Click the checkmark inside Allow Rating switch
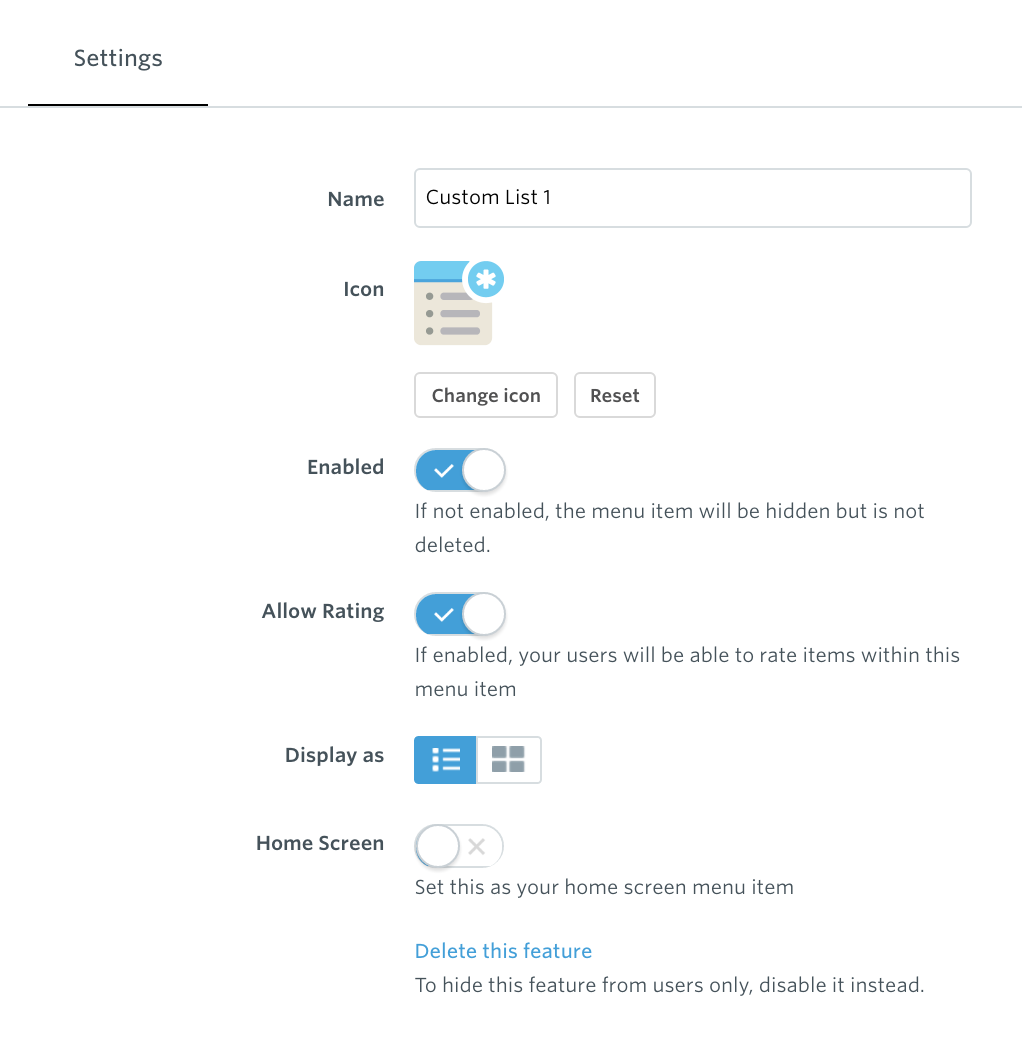 [443, 615]
